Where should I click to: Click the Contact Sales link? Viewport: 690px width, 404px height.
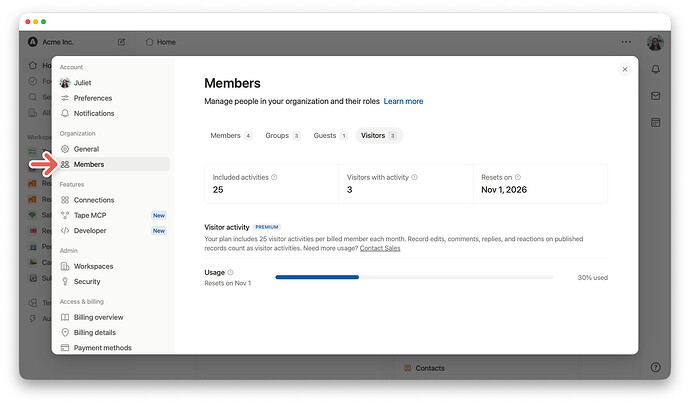[380, 248]
